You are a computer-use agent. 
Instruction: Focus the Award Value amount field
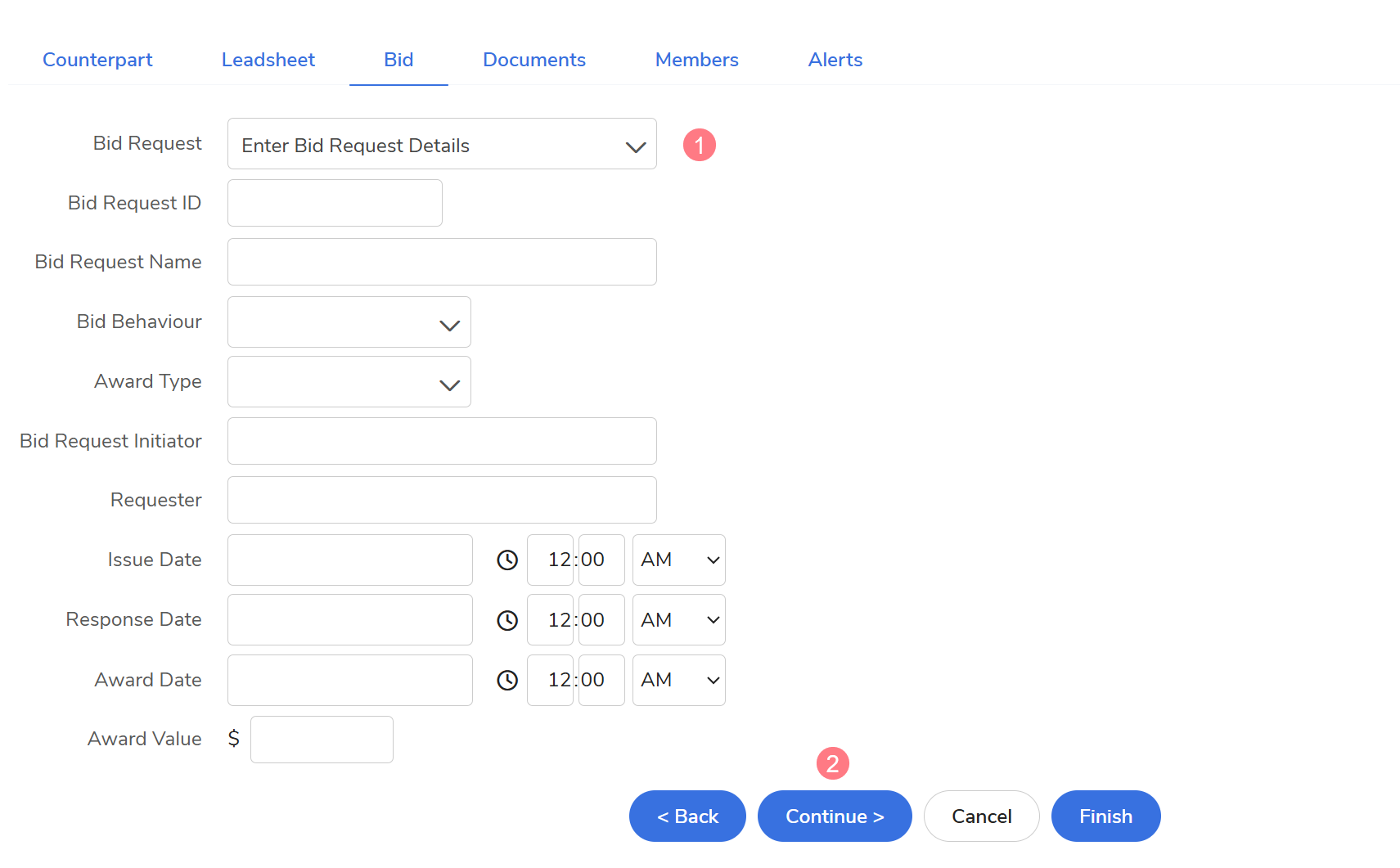(322, 740)
